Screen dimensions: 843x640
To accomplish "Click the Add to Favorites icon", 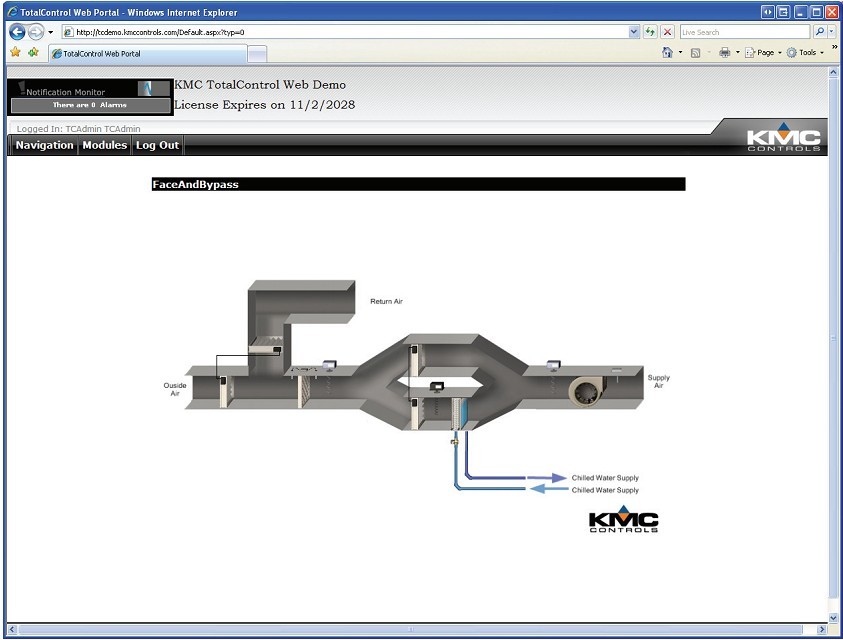I will [33, 52].
